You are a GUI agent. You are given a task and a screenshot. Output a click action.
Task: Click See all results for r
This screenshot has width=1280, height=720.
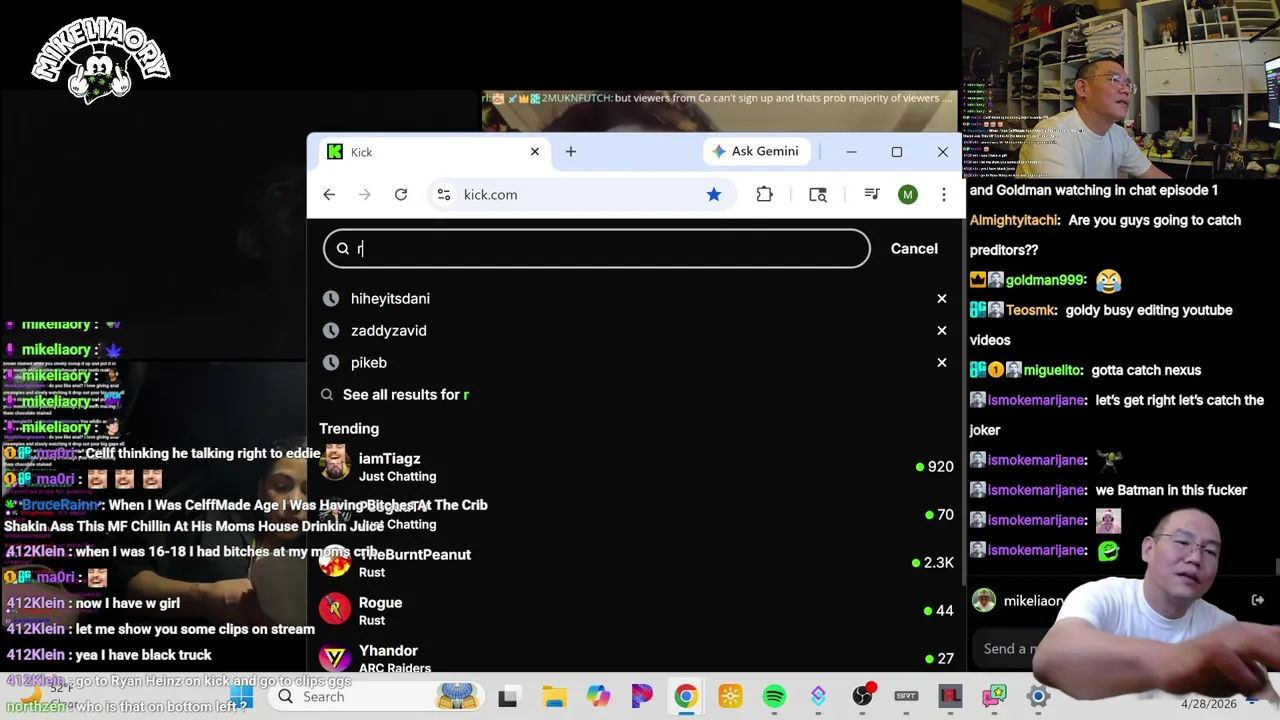[x=405, y=395]
